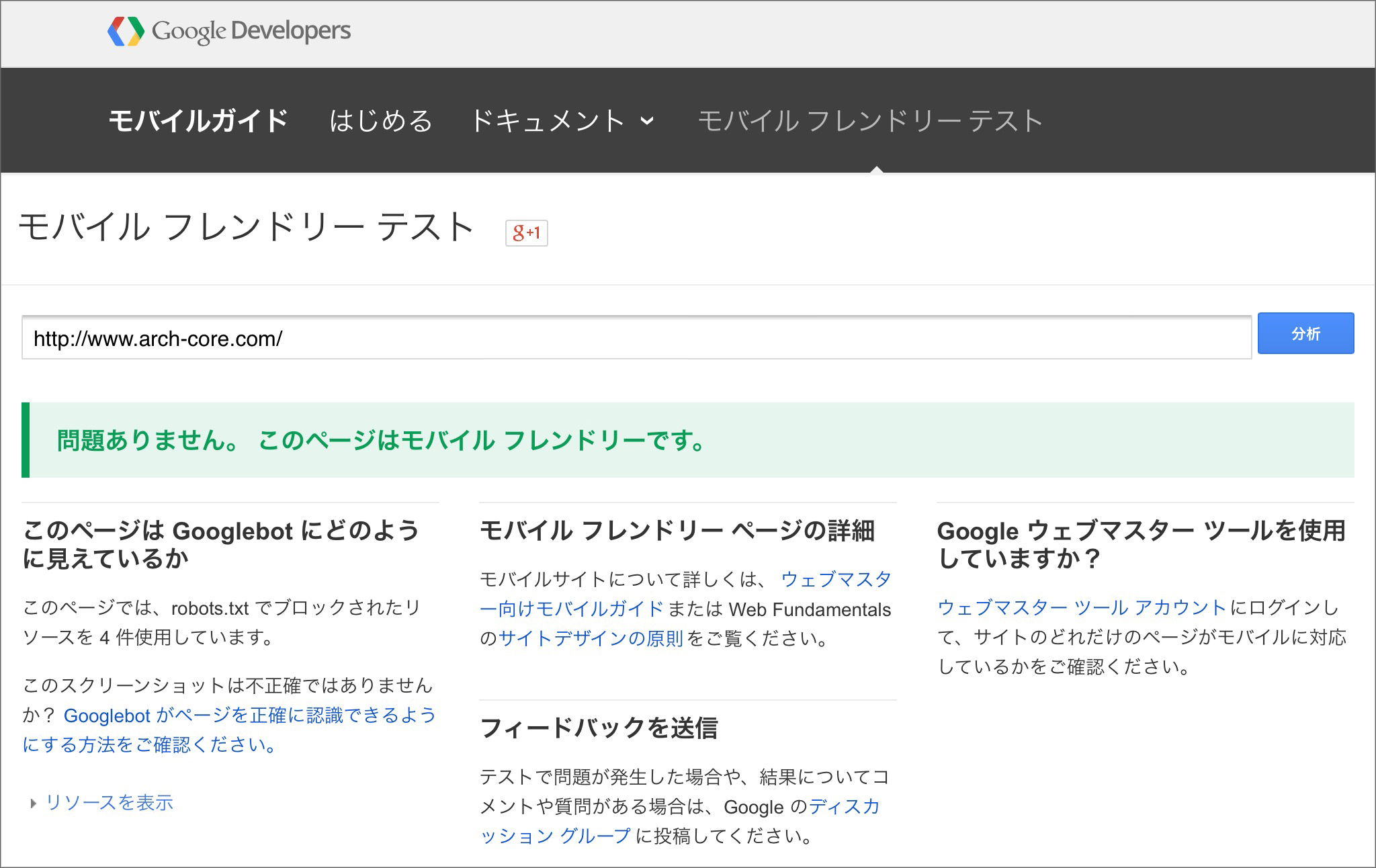Click the URL input field
The height and width of the screenshot is (868, 1376).
pos(636,337)
